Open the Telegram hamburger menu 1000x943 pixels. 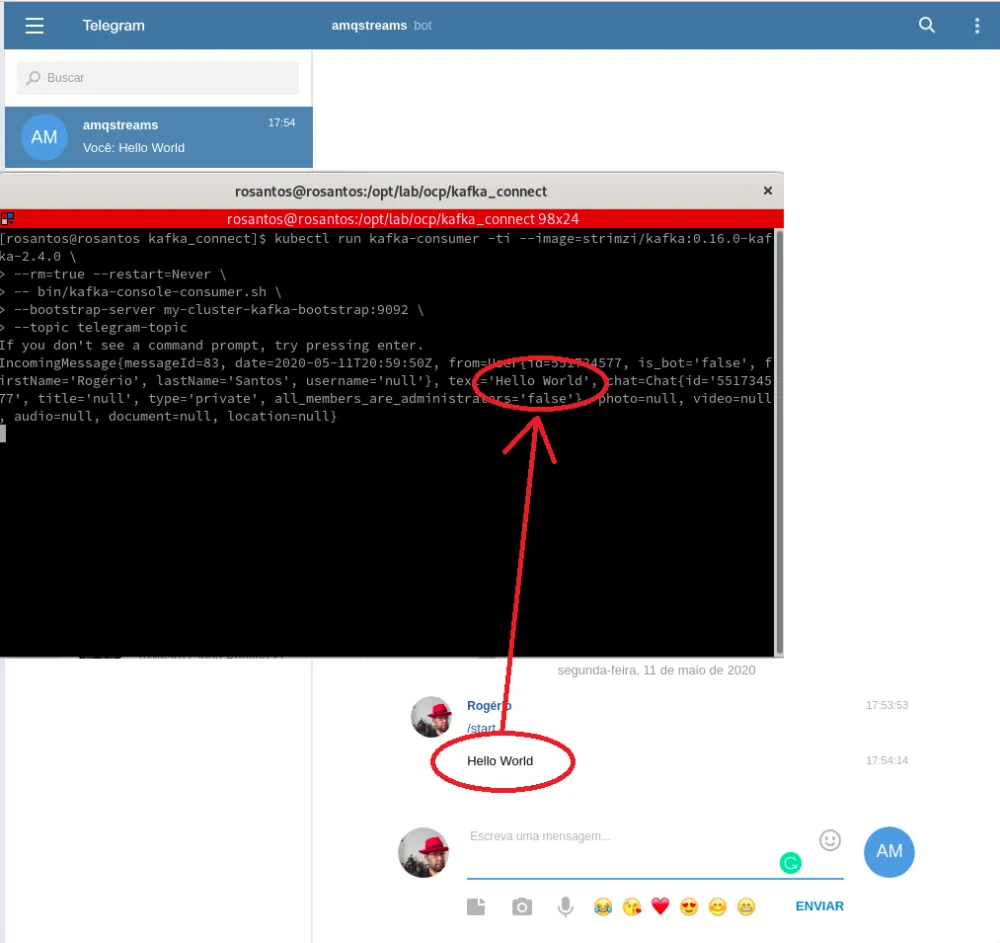[x=34, y=26]
